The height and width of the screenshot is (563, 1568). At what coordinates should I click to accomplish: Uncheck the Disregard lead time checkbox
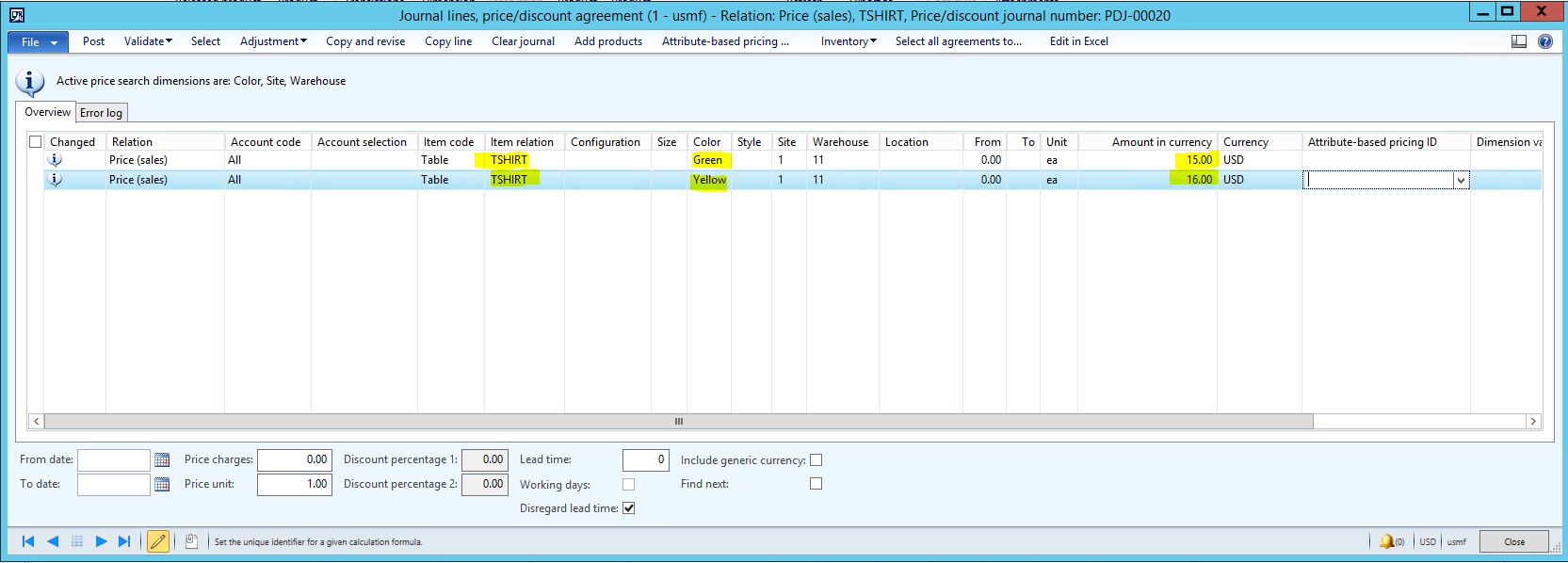pyautogui.click(x=629, y=508)
